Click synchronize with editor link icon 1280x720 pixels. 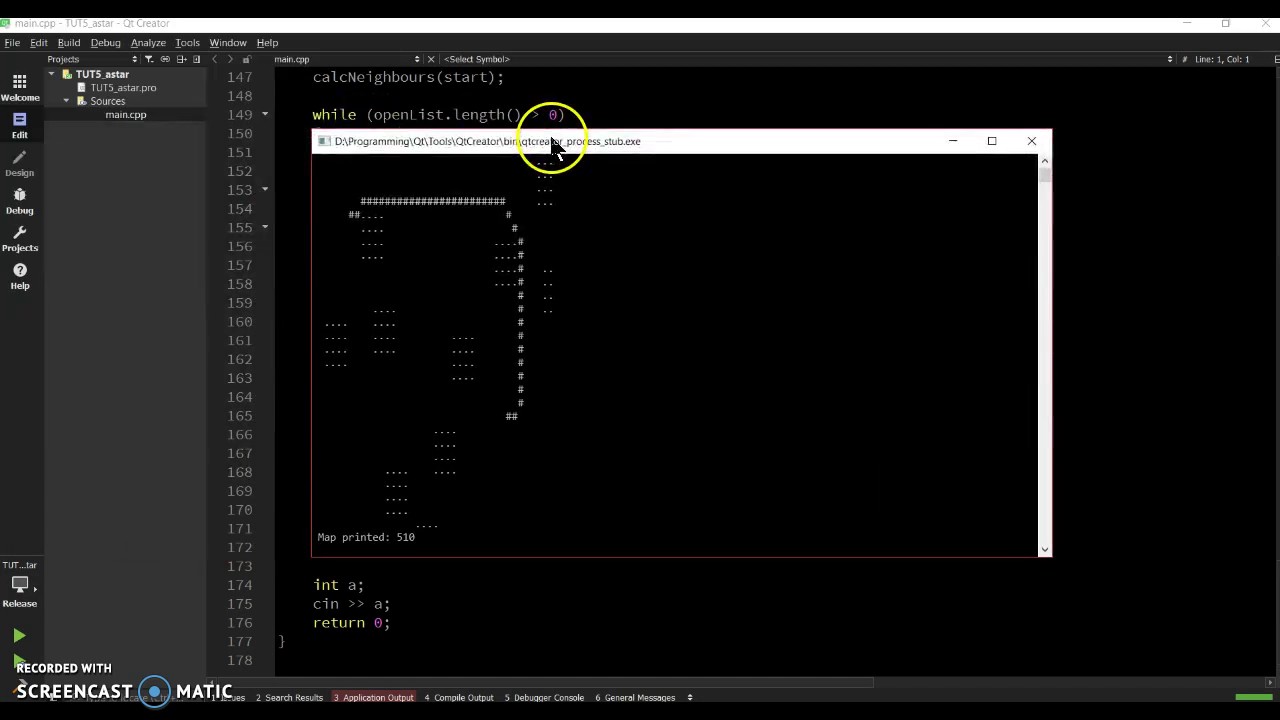point(165,59)
